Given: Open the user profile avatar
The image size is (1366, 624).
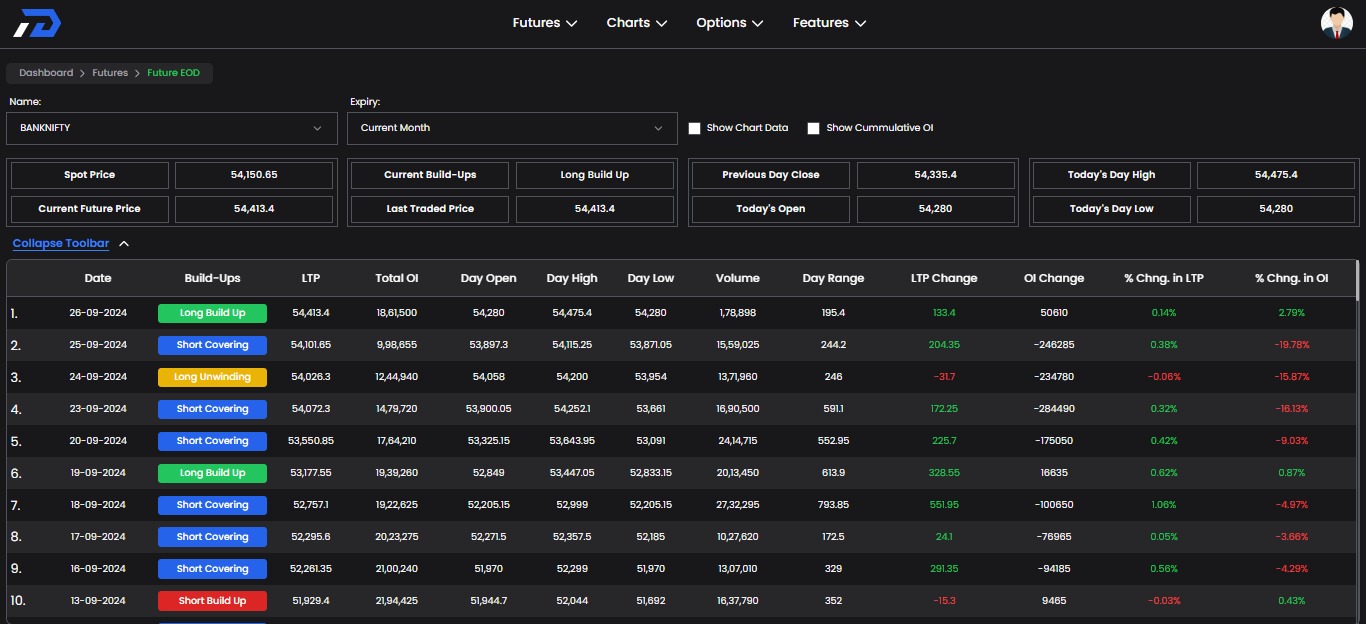Looking at the screenshot, I should pos(1336,23).
